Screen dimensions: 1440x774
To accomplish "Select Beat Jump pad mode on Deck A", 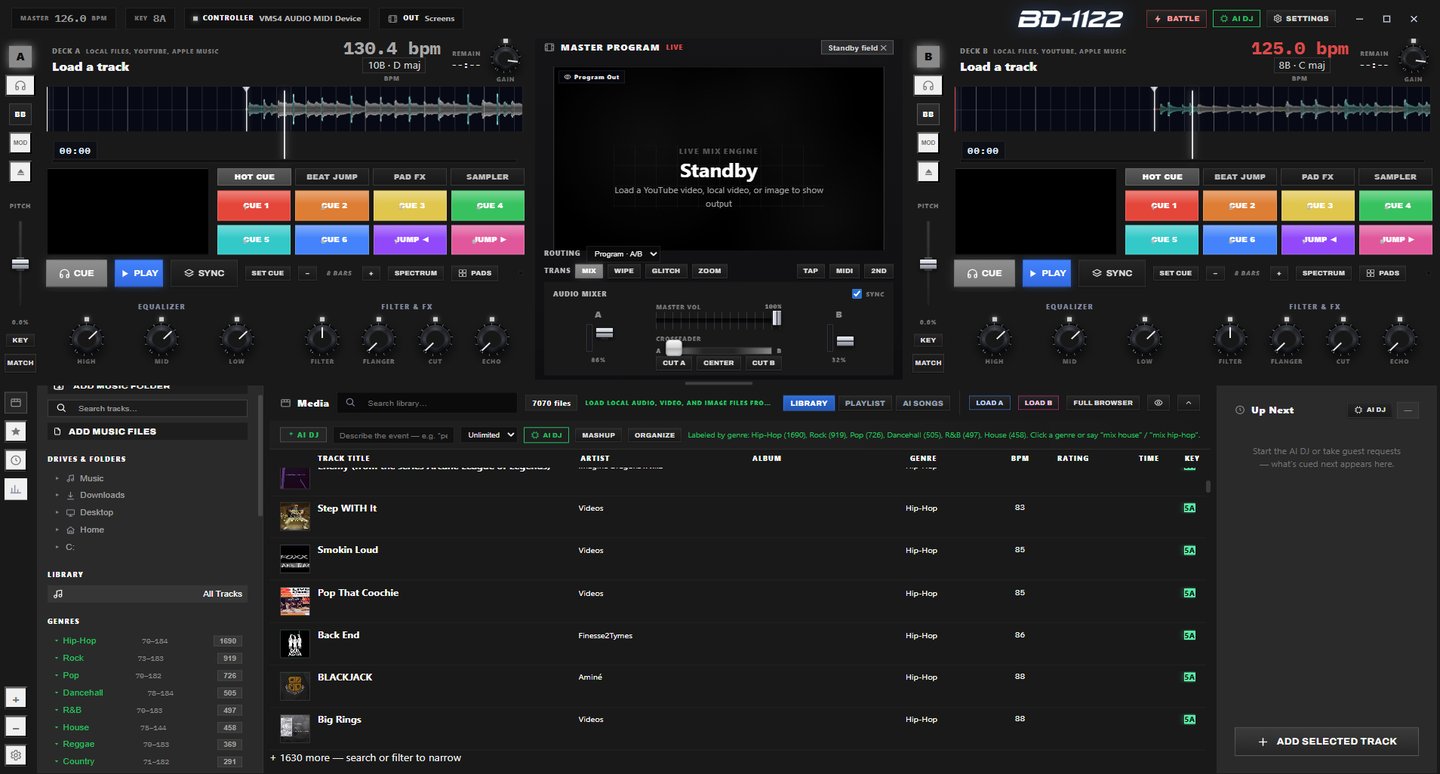I will [331, 177].
